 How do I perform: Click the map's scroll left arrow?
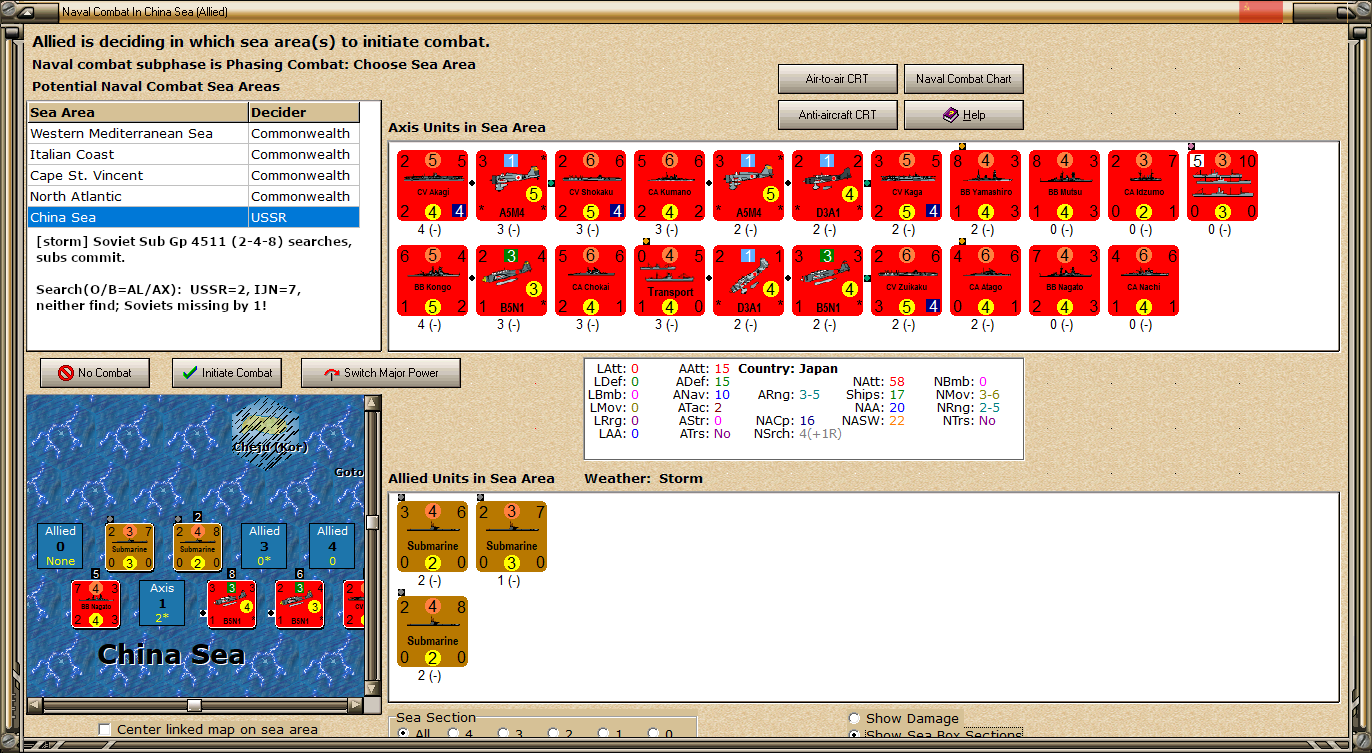35,705
